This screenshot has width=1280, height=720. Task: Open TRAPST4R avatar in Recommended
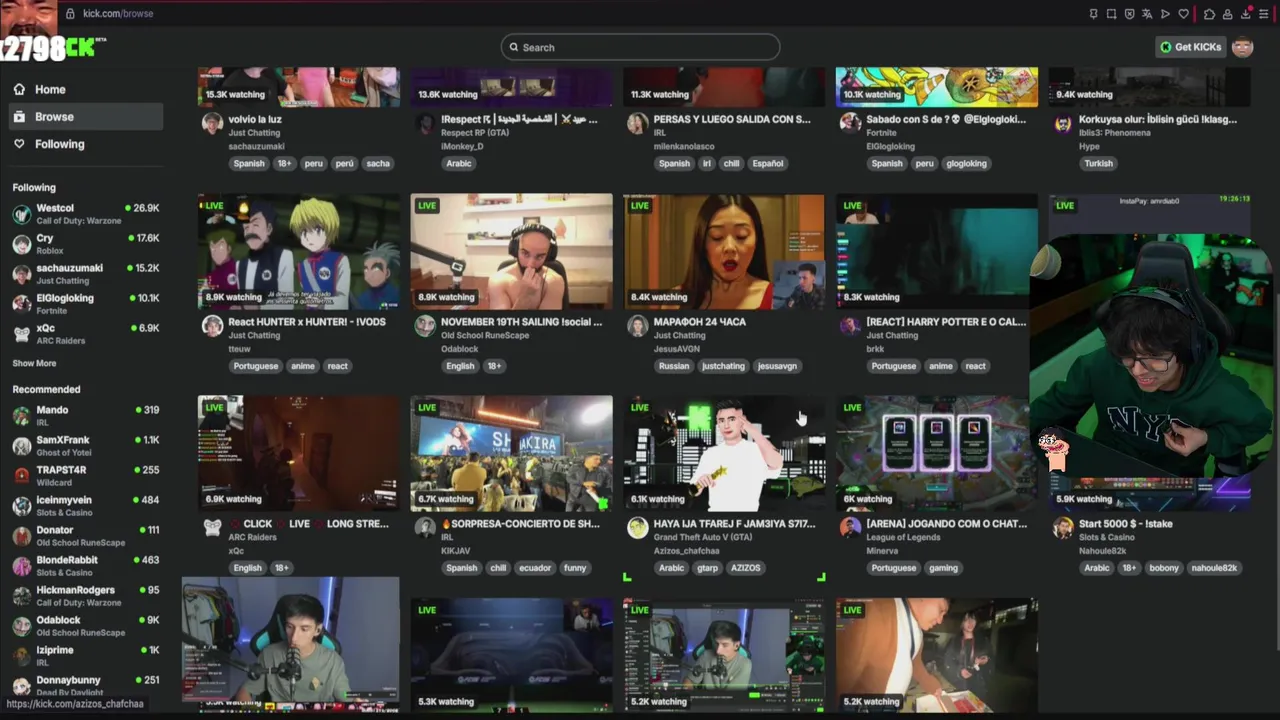[x=21, y=476]
